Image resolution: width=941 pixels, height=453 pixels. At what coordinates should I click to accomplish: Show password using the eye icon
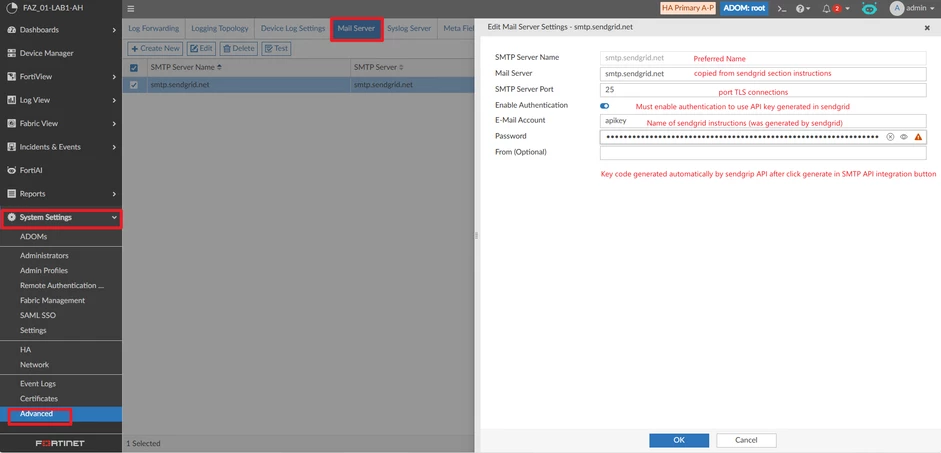point(904,137)
